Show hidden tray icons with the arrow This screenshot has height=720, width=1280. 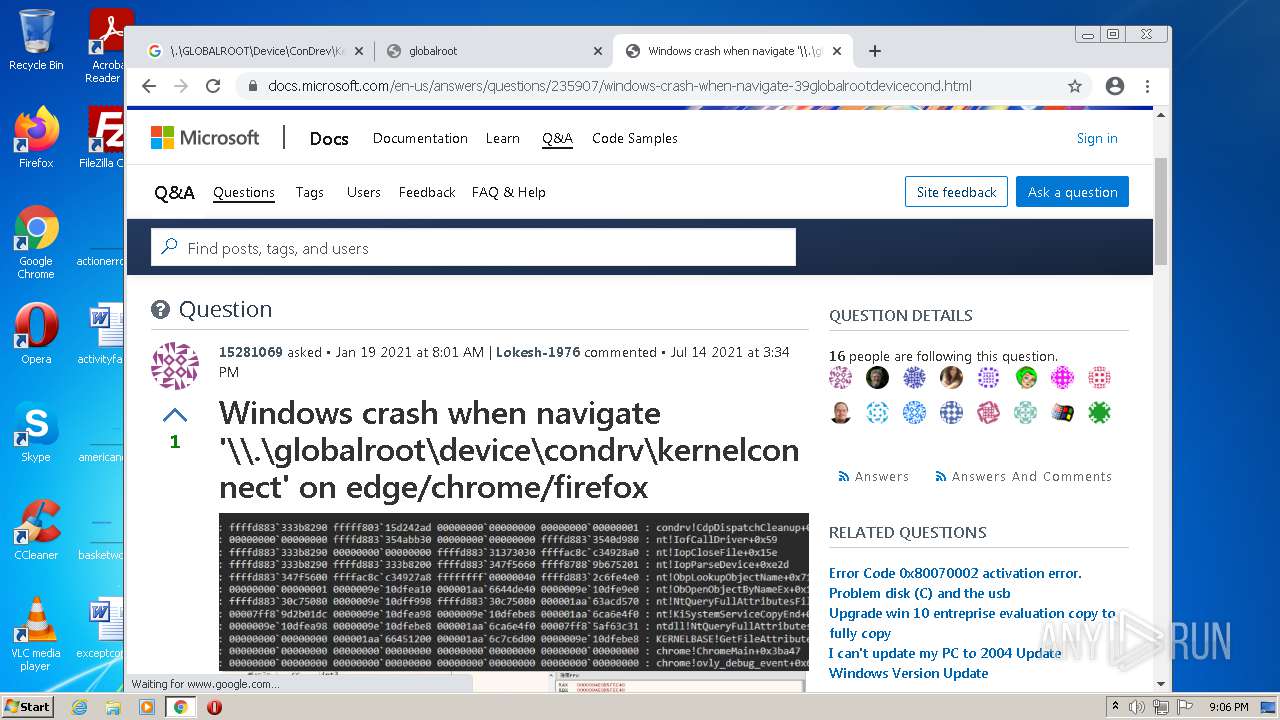pyautogui.click(x=1116, y=707)
